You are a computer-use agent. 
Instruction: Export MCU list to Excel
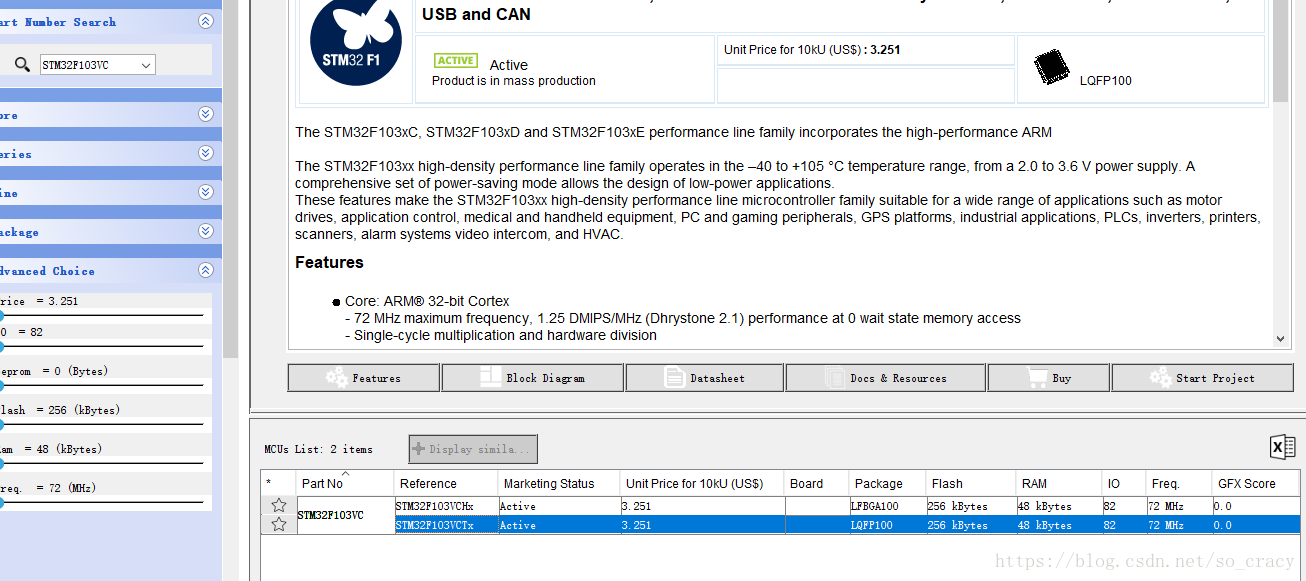pos(1283,447)
